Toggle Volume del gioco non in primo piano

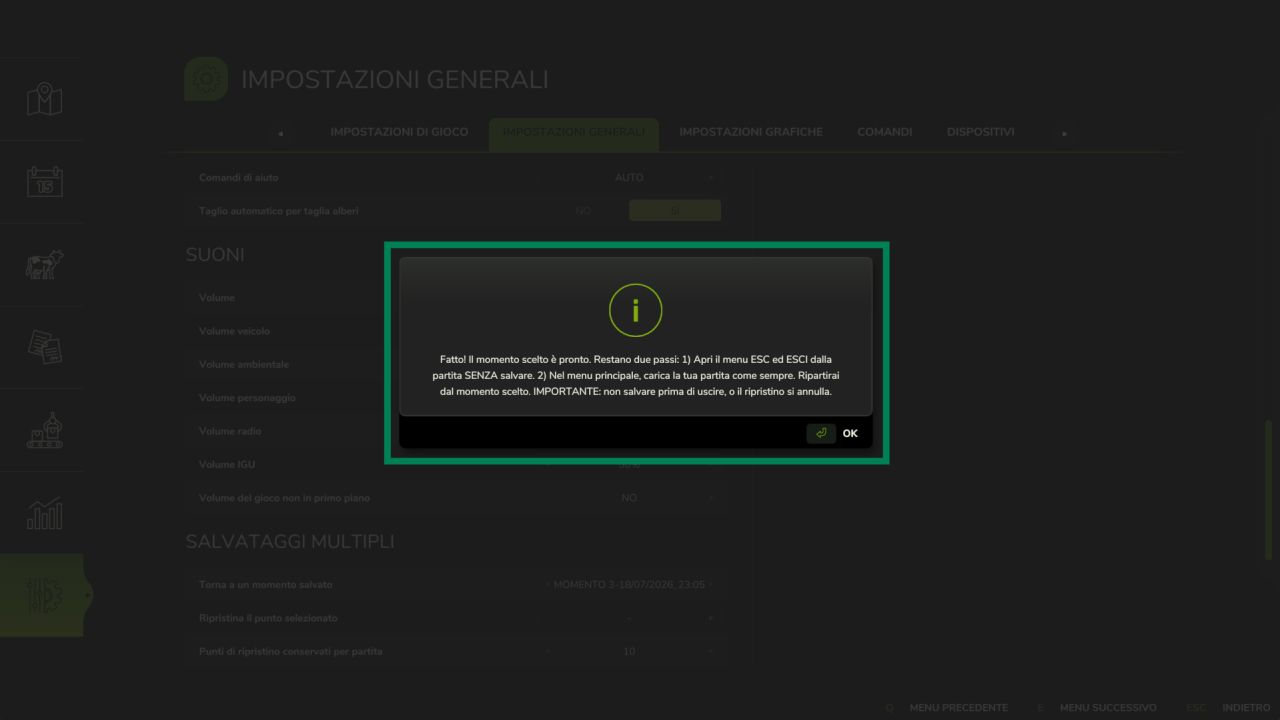pos(629,498)
